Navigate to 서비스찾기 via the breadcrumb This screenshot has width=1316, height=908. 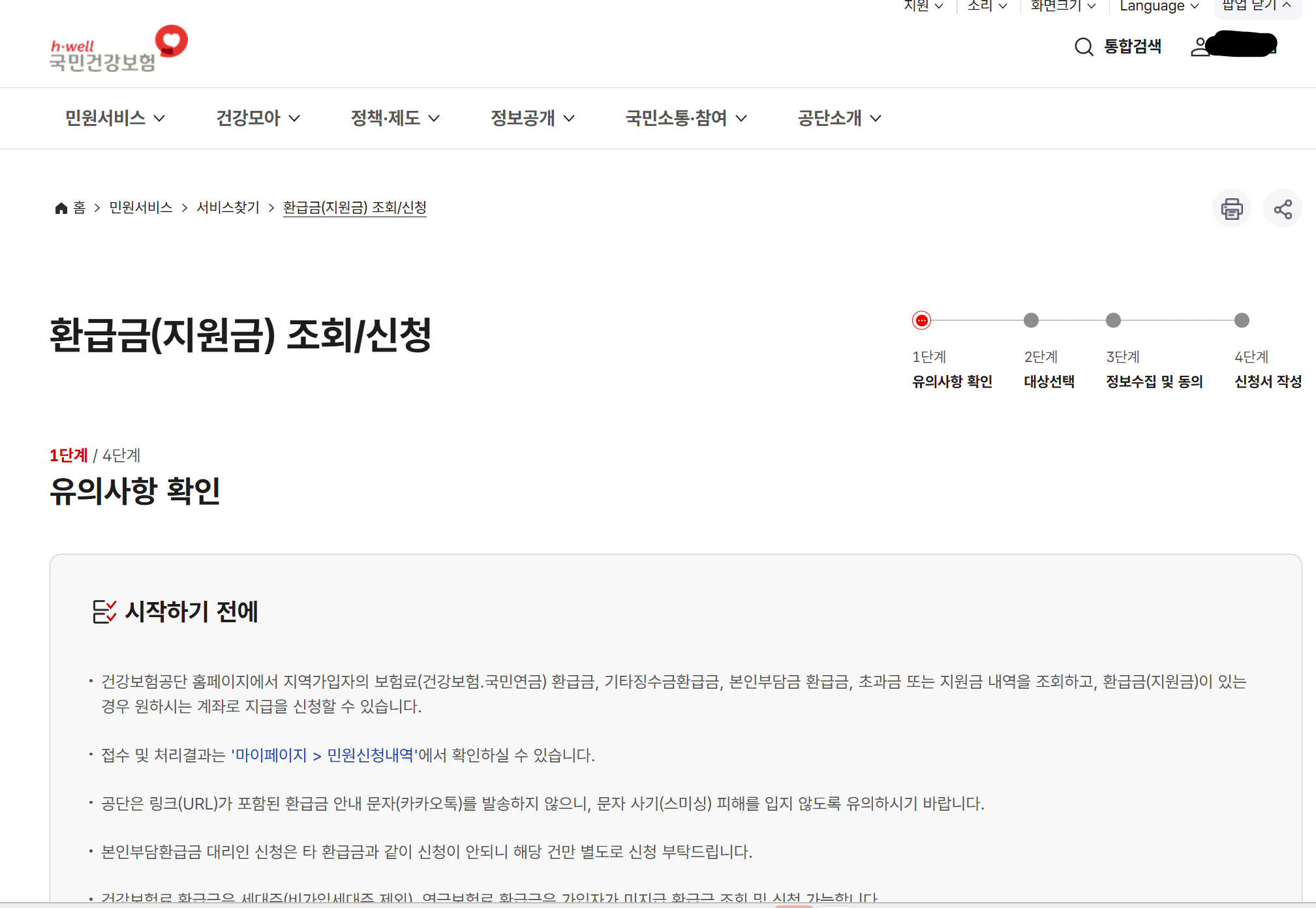(x=228, y=207)
